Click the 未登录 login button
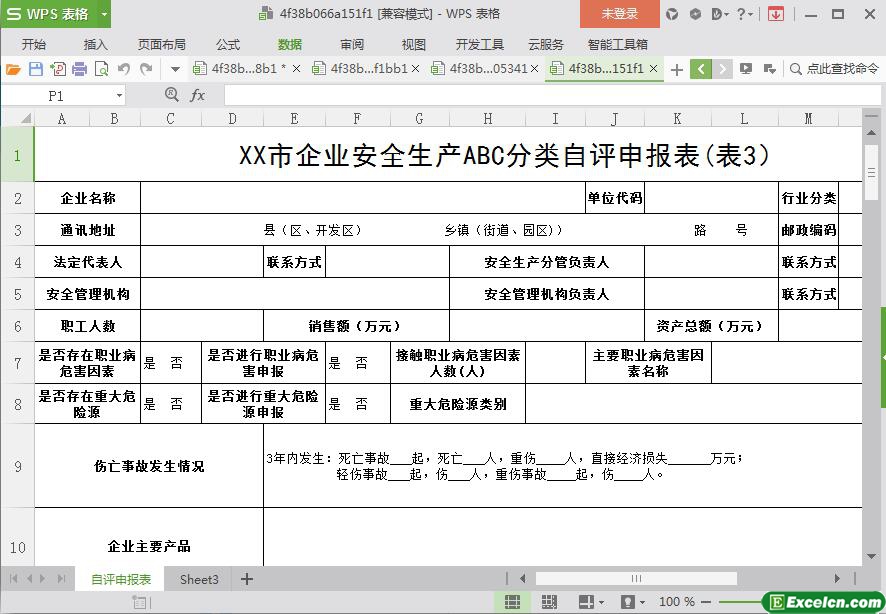 click(x=619, y=14)
